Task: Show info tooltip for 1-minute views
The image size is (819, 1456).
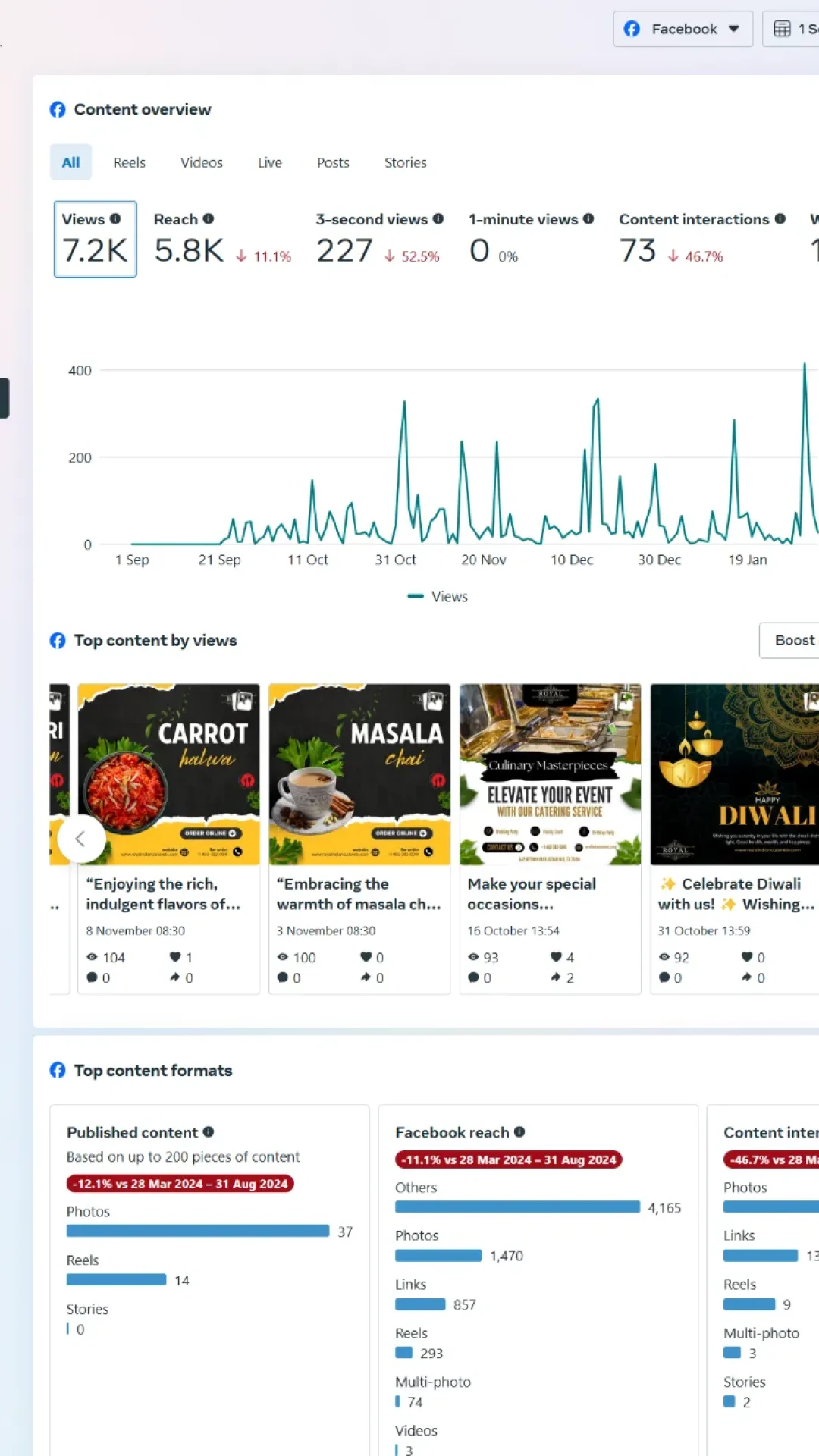Action: point(588,219)
